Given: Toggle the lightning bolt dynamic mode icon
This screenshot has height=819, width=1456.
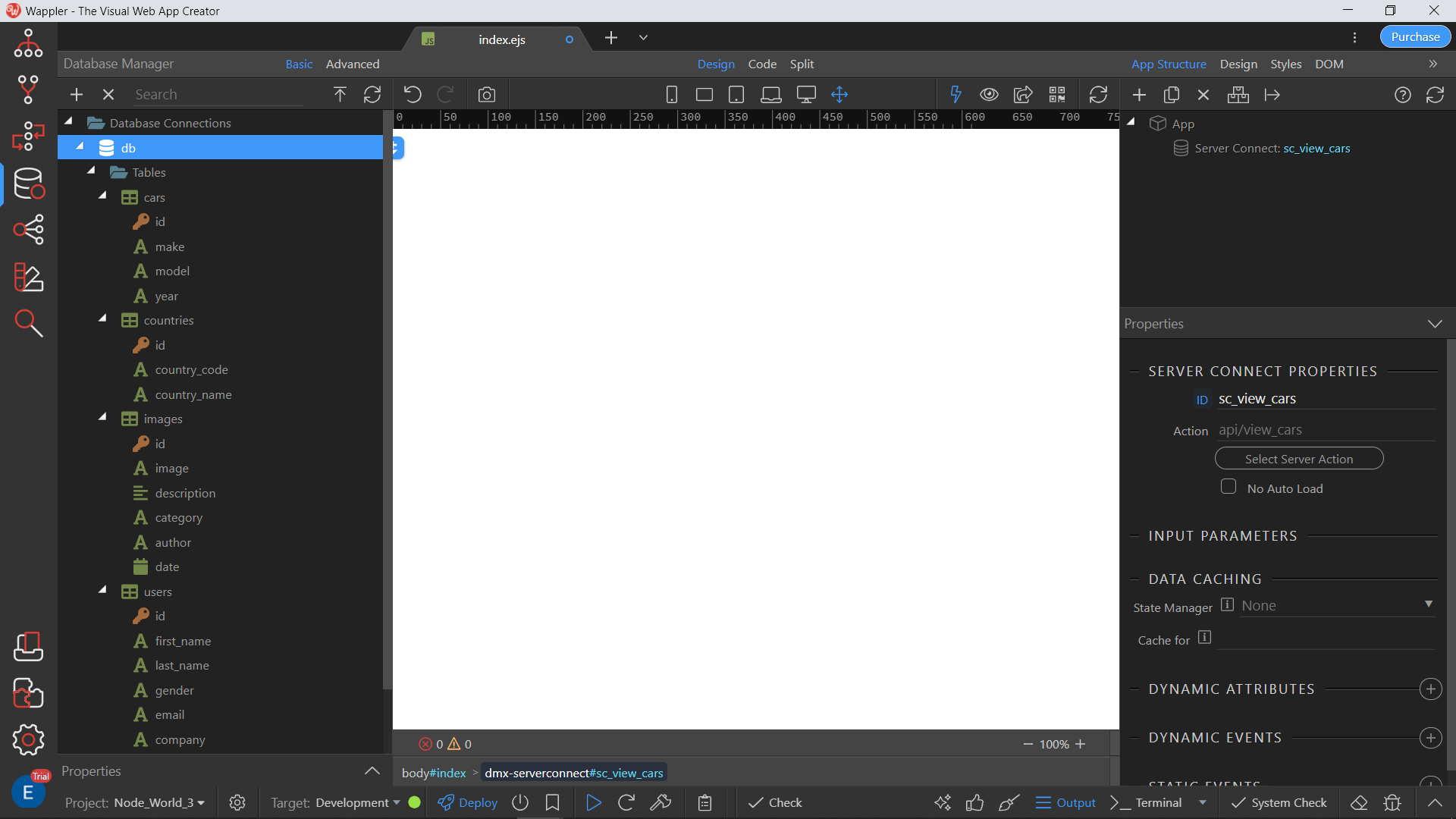Looking at the screenshot, I should [x=955, y=95].
